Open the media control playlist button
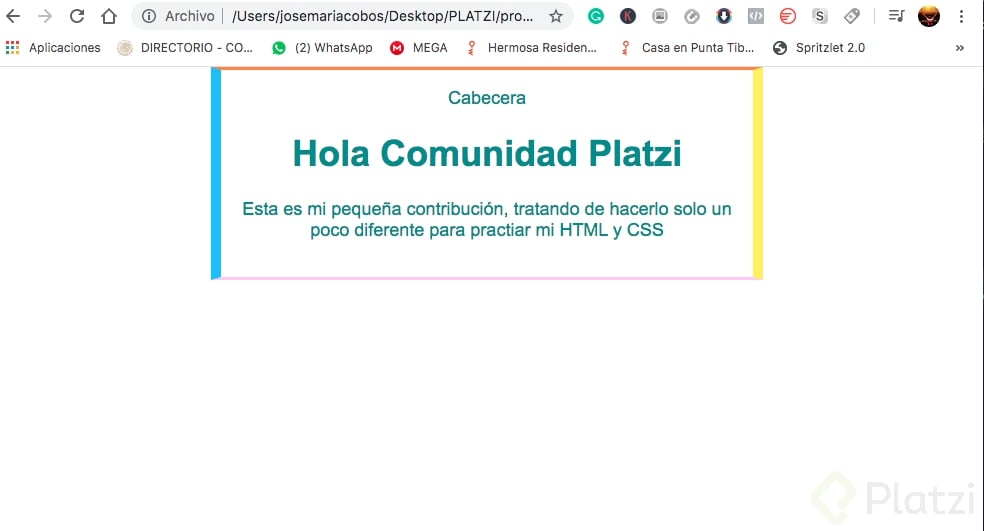The image size is (984, 531). 896,16
